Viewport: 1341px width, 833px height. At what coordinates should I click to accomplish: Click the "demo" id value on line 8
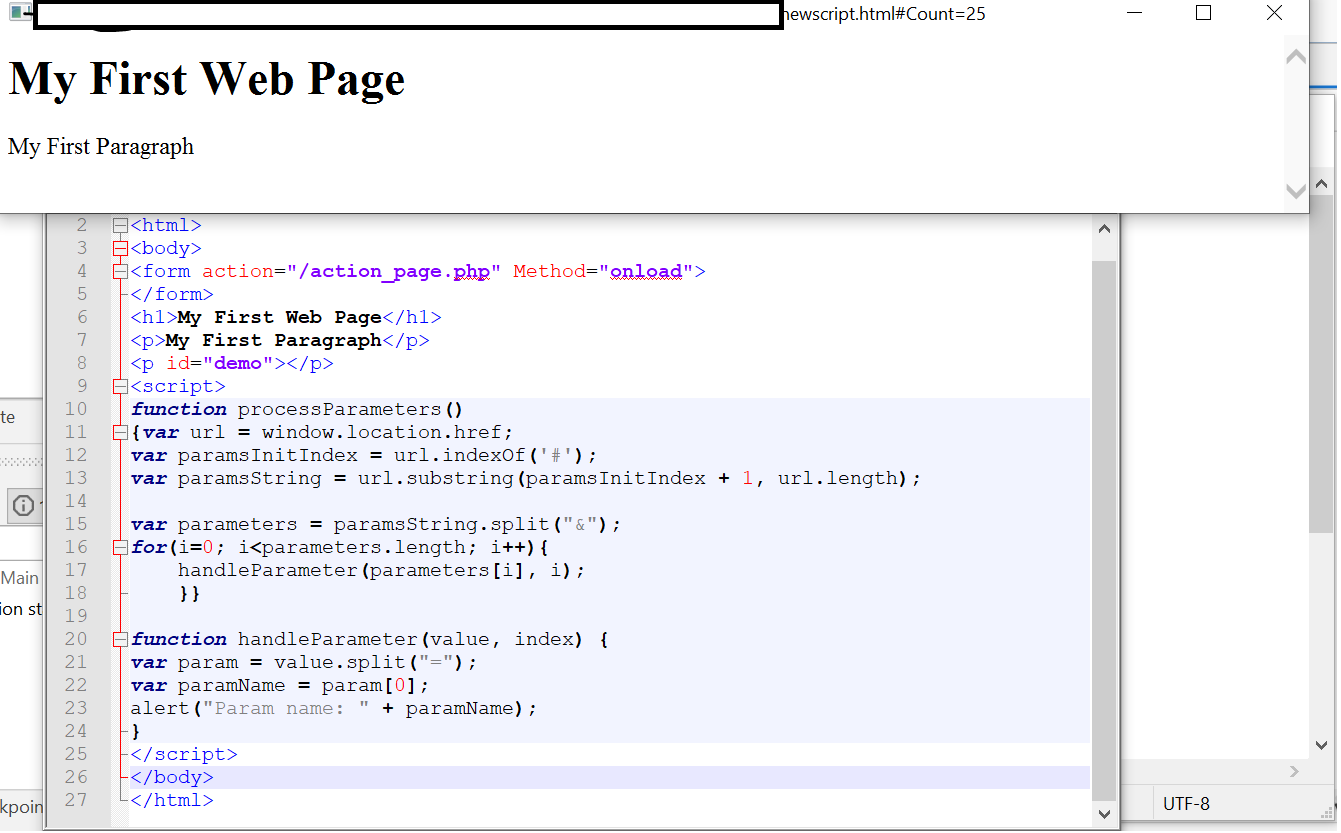click(x=238, y=364)
